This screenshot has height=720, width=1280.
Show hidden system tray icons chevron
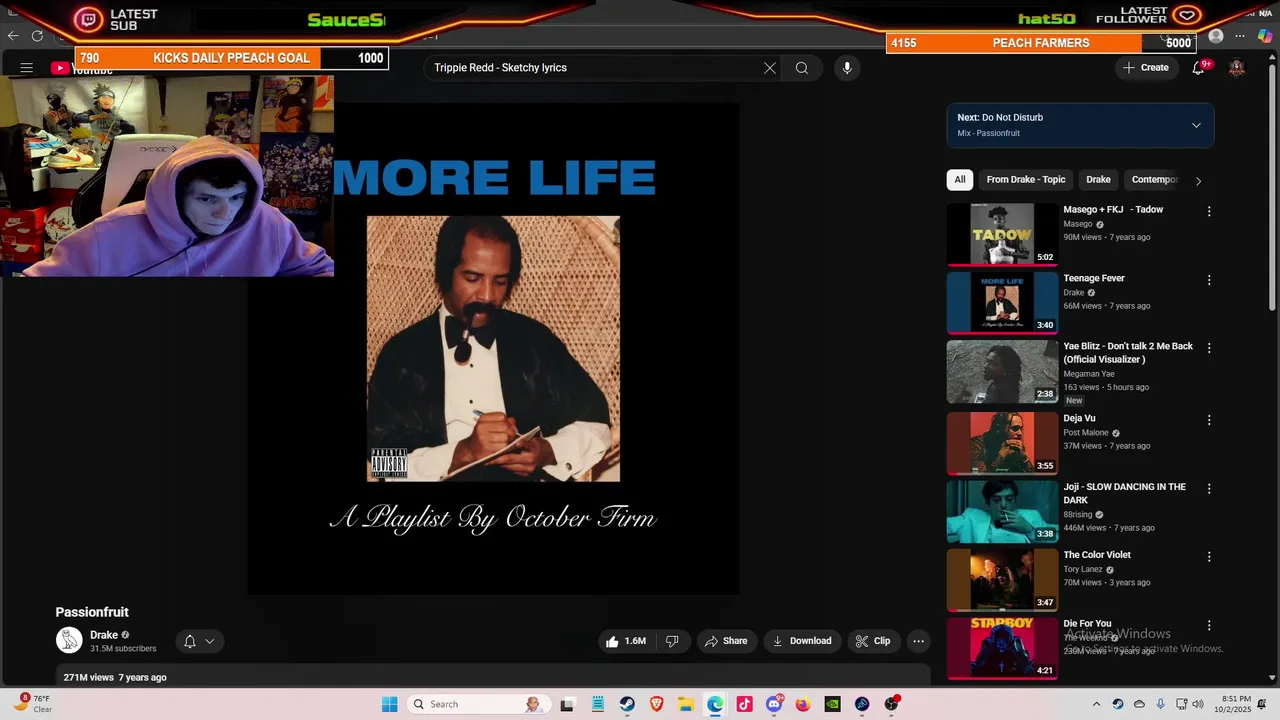tap(1096, 704)
